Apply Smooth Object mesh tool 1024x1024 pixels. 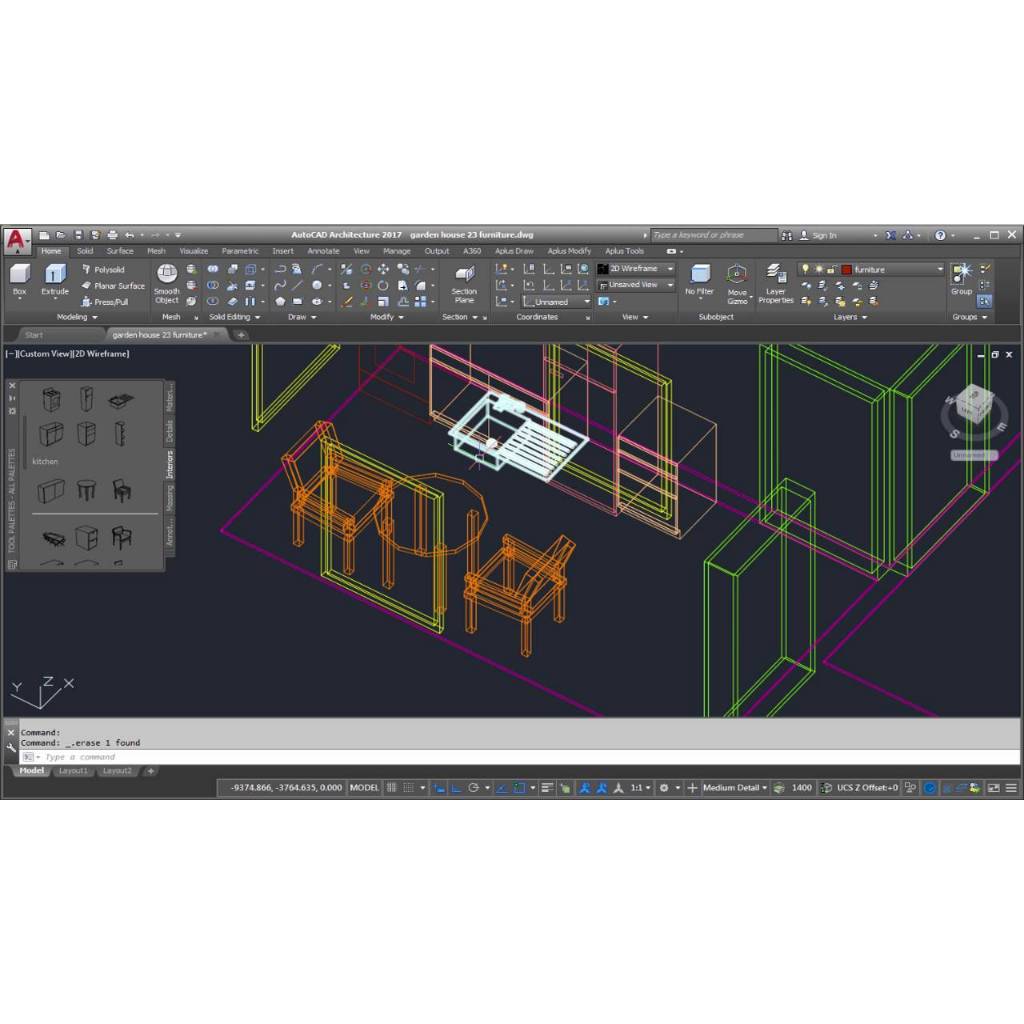pos(167,283)
